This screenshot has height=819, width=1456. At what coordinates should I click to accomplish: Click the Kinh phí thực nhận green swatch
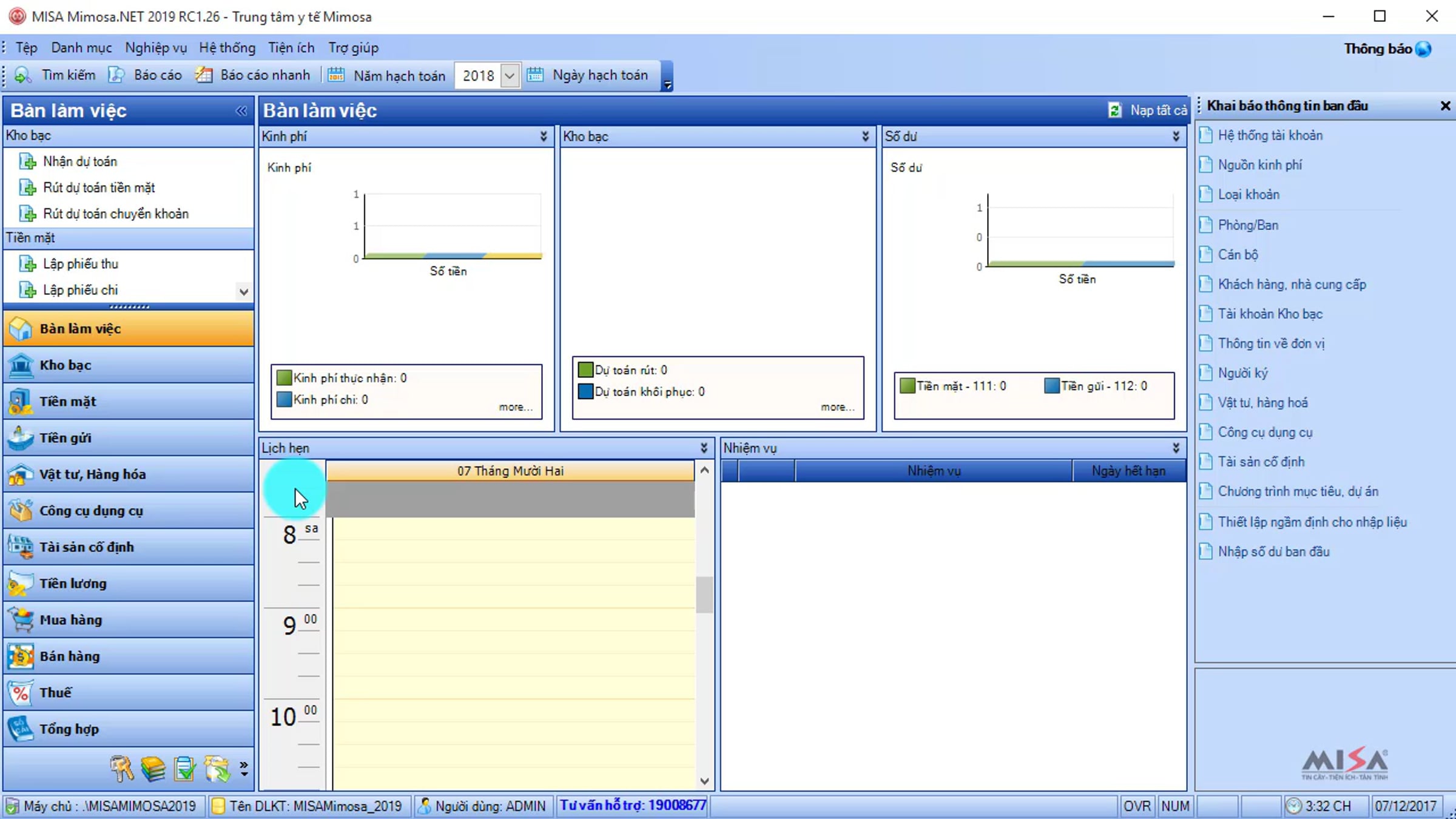tap(284, 378)
